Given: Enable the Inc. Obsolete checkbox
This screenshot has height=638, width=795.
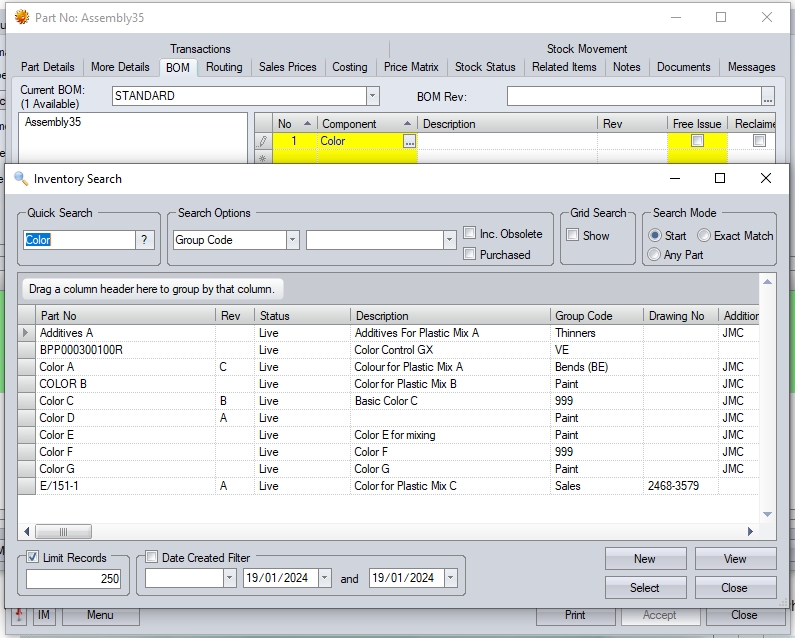Looking at the screenshot, I should (470, 234).
